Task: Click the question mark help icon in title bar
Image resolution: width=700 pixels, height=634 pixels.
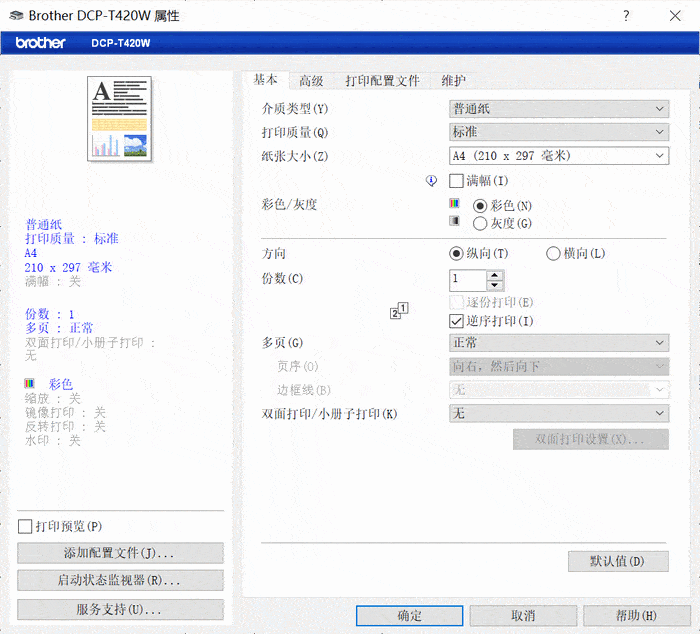Action: [626, 15]
